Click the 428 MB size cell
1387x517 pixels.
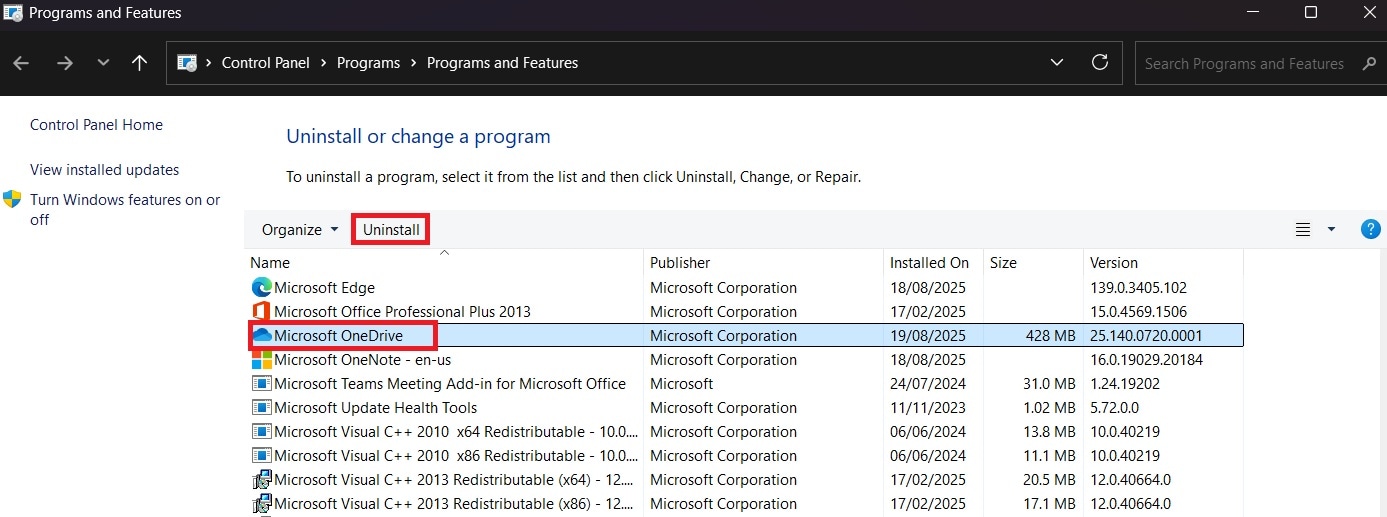click(1050, 336)
